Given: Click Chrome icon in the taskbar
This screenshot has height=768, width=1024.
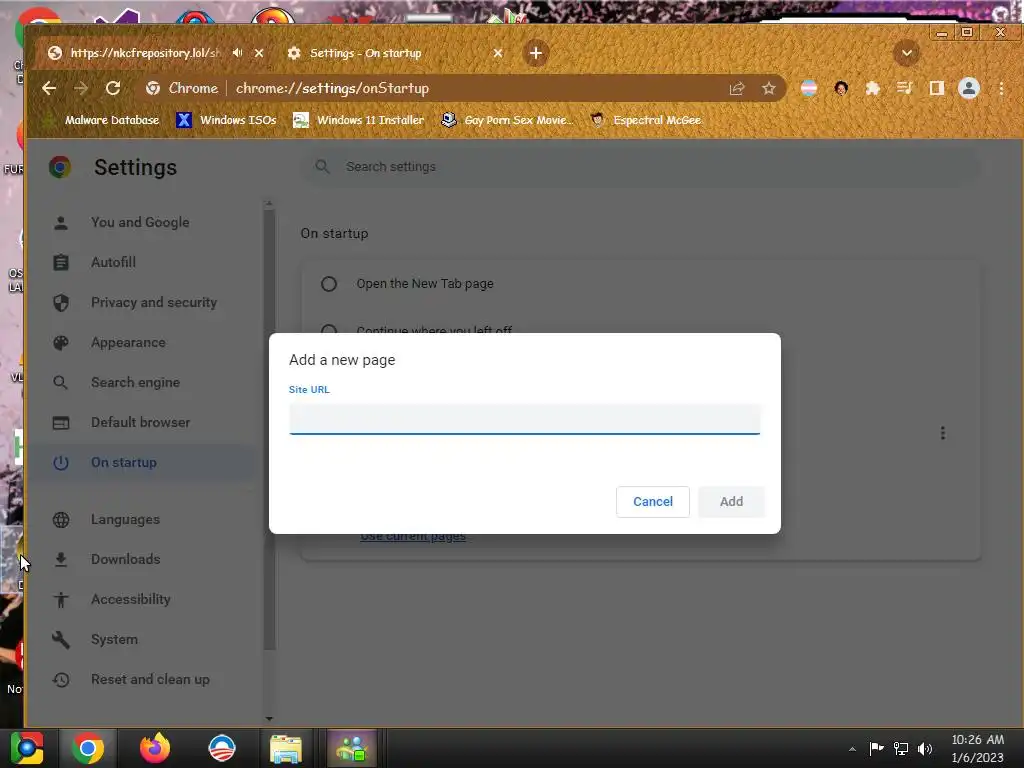Looking at the screenshot, I should point(88,748).
